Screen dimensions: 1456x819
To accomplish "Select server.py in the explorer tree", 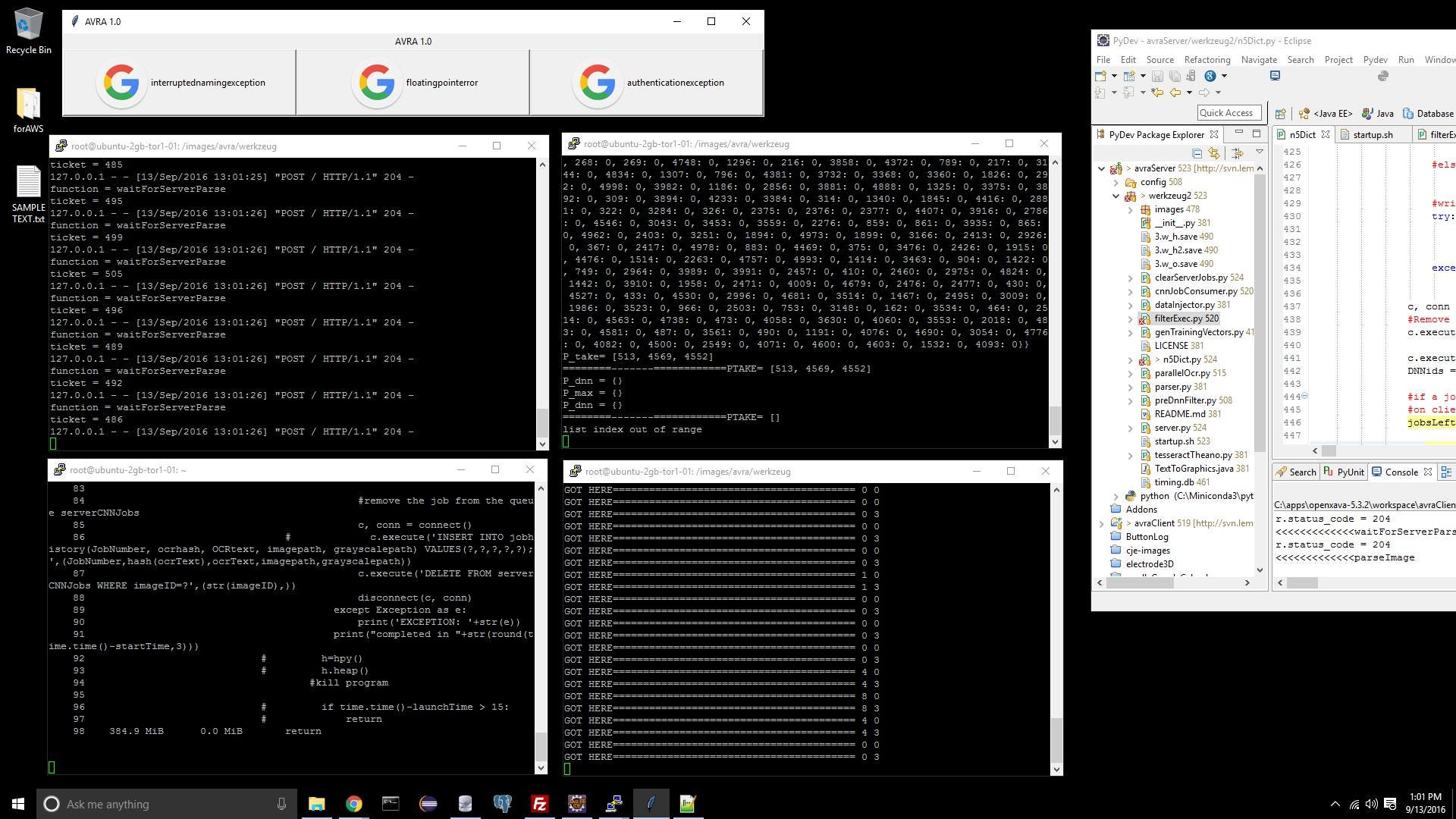I will coord(1172,428).
